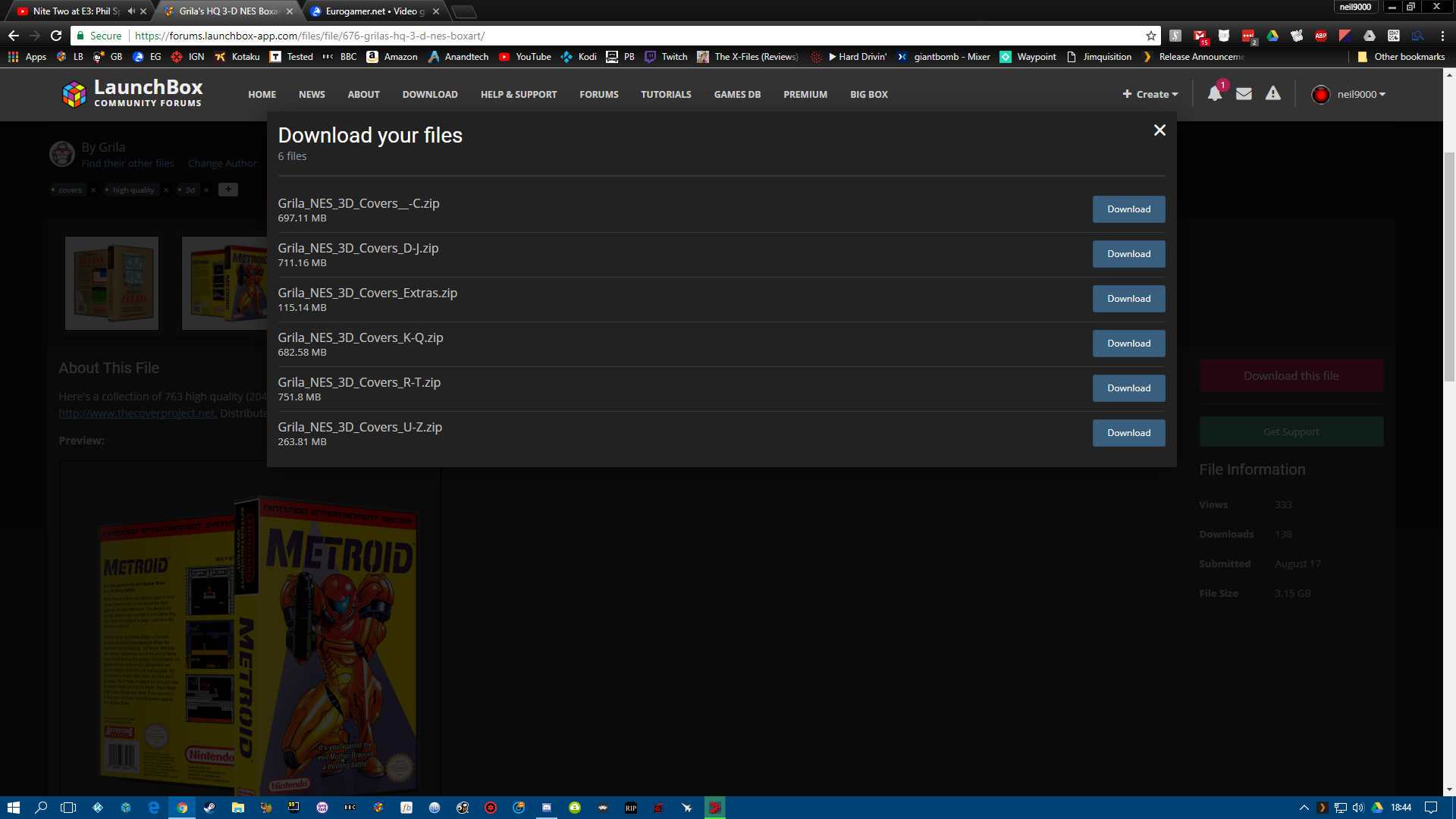Open Steam from the taskbar

click(209, 808)
